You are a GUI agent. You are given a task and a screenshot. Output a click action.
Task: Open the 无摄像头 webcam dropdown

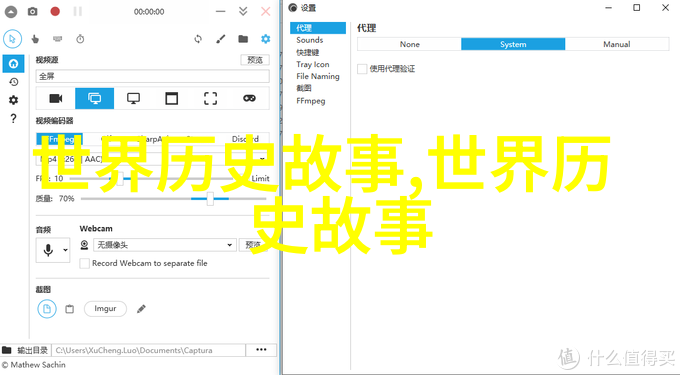(165, 245)
